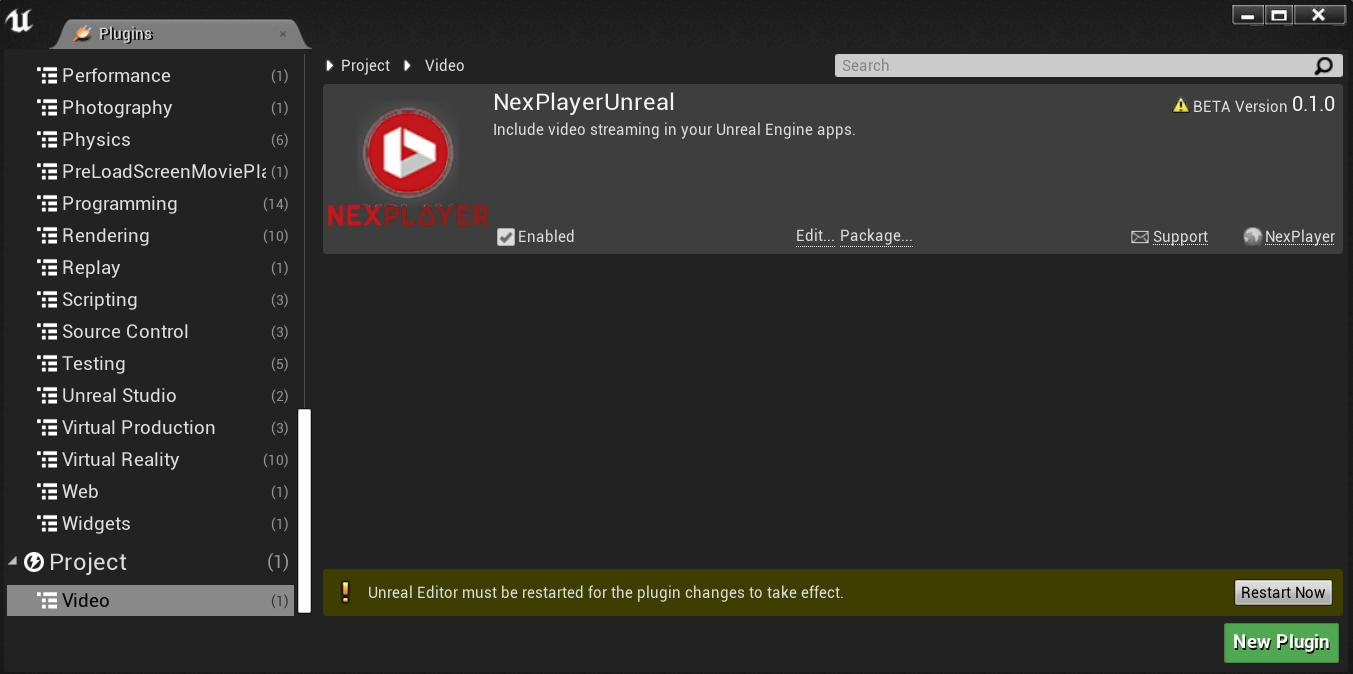Click the Project section lightning icon

[34, 562]
